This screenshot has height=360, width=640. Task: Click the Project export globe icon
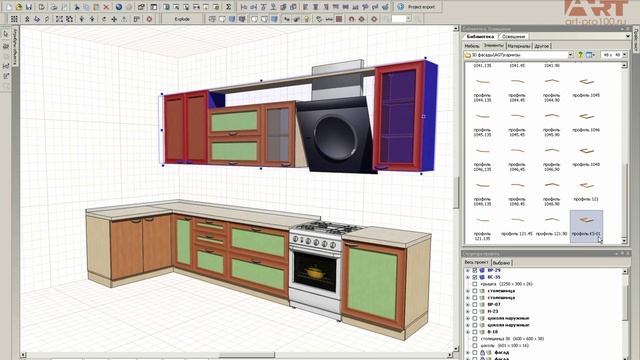pos(400,7)
